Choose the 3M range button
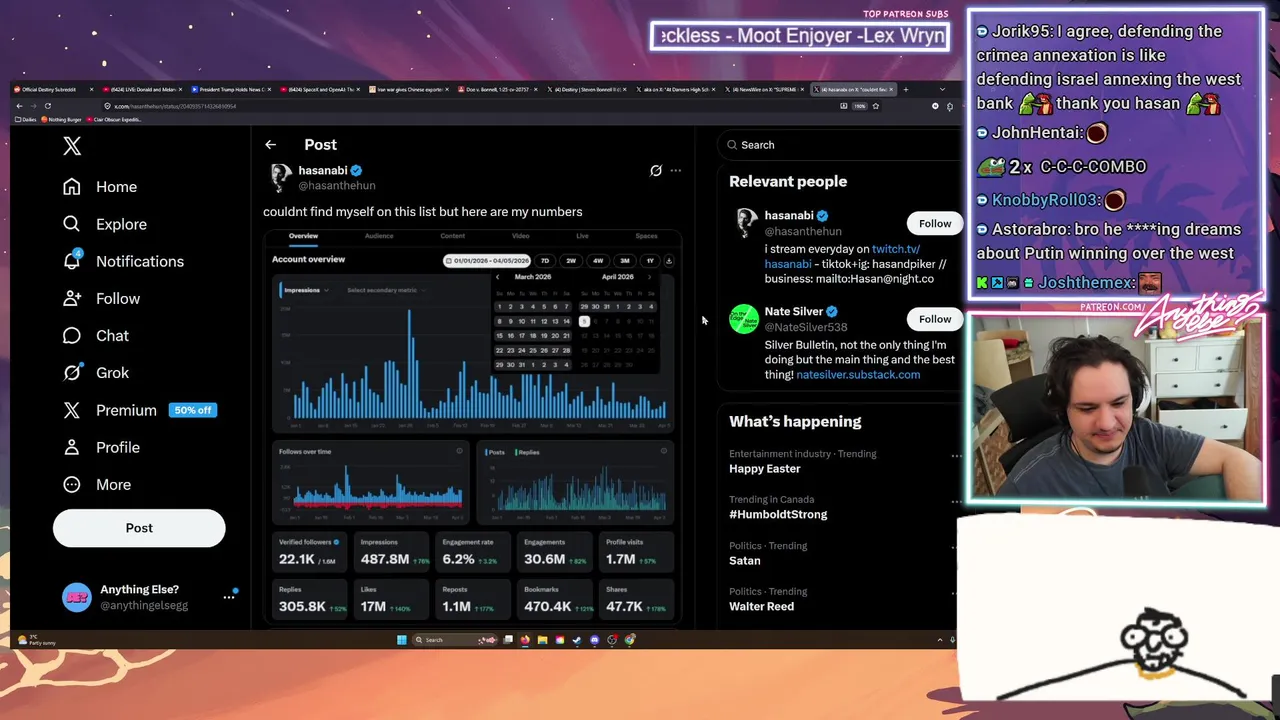This screenshot has height=720, width=1280. (x=625, y=261)
